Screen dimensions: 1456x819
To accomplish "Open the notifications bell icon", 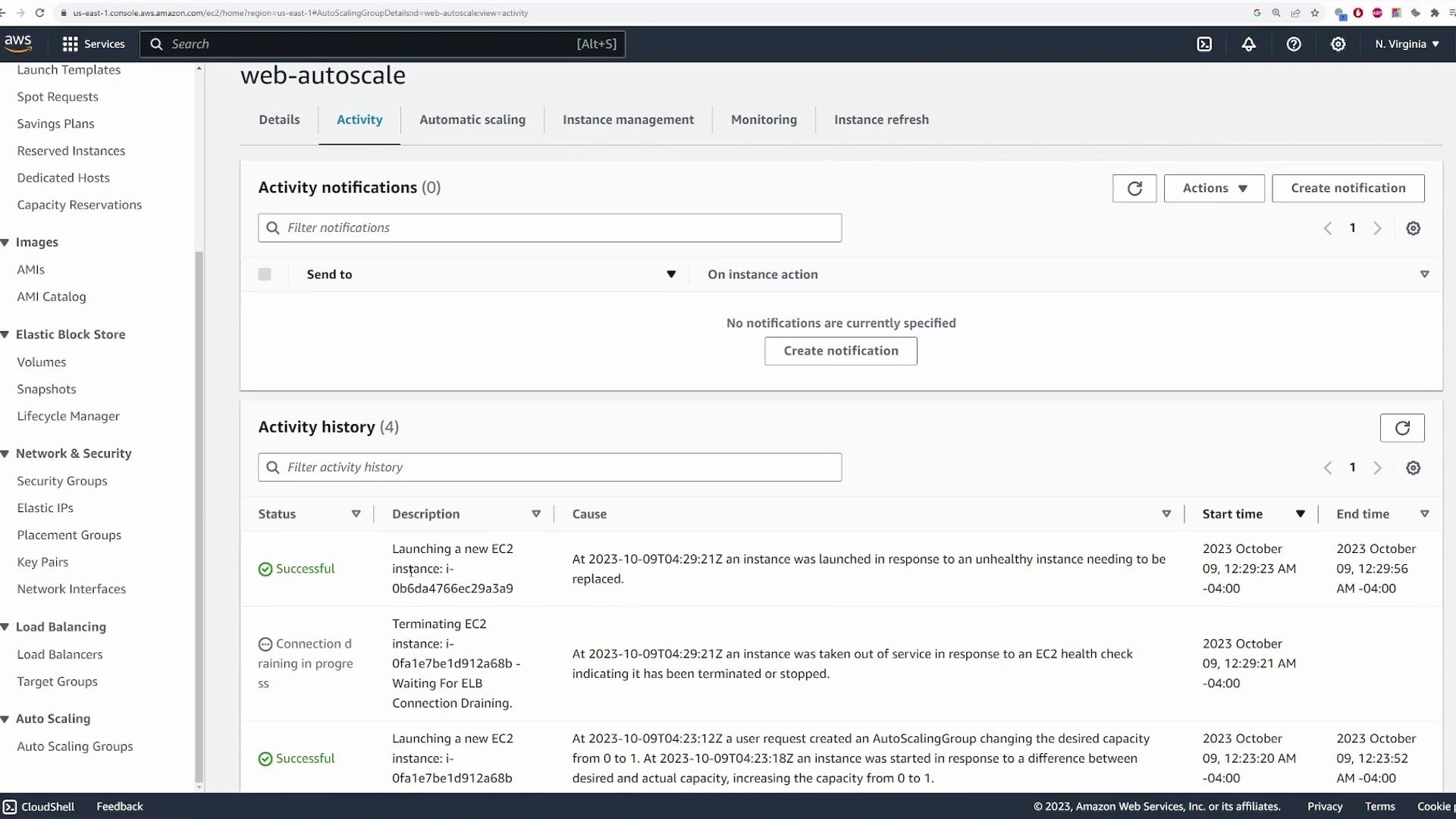I will (1248, 44).
